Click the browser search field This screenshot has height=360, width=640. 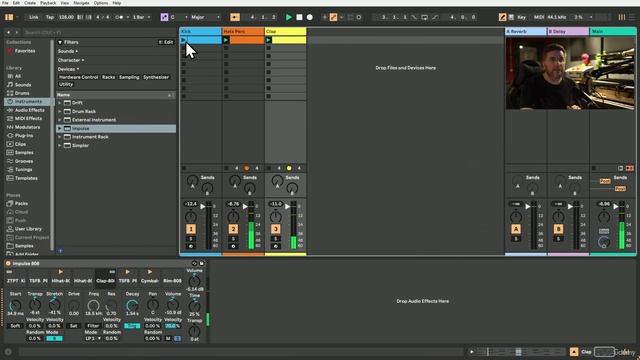click(x=100, y=32)
